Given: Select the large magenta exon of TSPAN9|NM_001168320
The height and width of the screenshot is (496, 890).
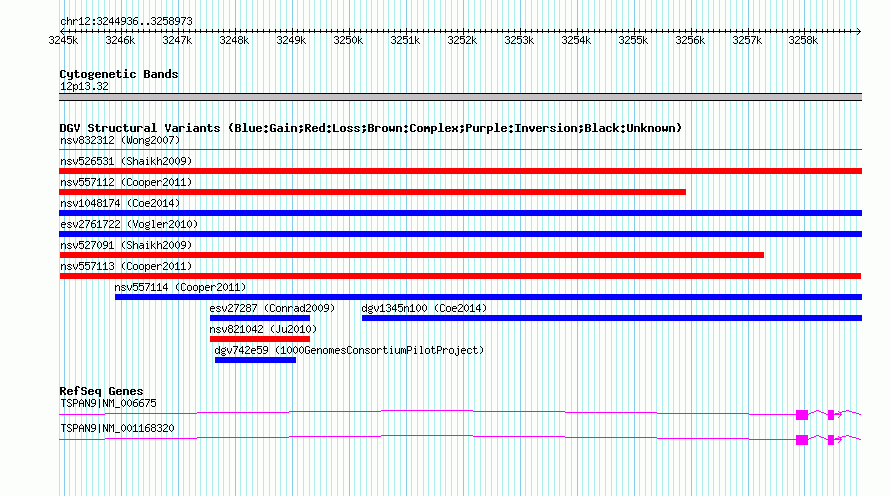Looking at the screenshot, I should tap(802, 440).
